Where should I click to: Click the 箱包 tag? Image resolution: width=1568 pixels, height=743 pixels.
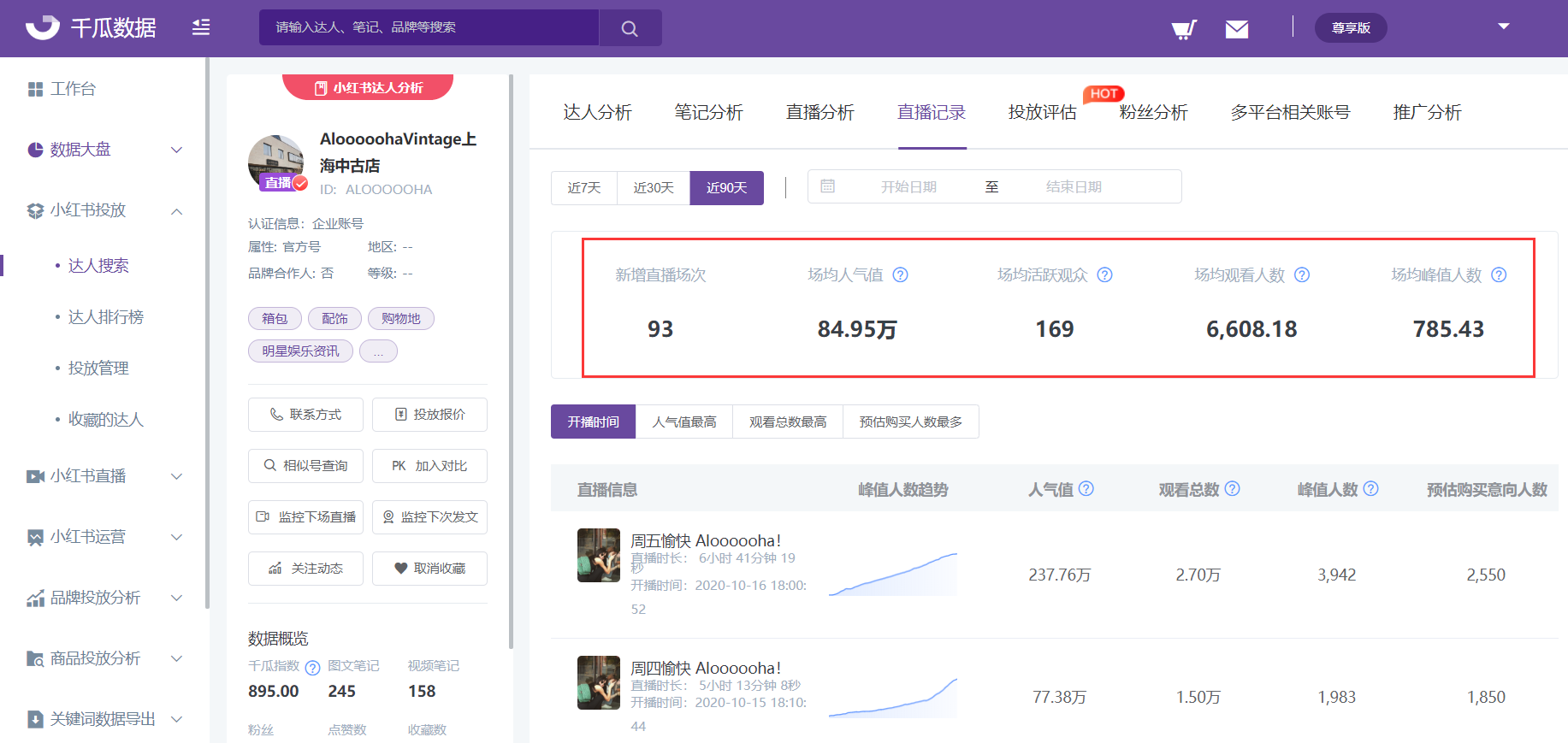click(275, 319)
